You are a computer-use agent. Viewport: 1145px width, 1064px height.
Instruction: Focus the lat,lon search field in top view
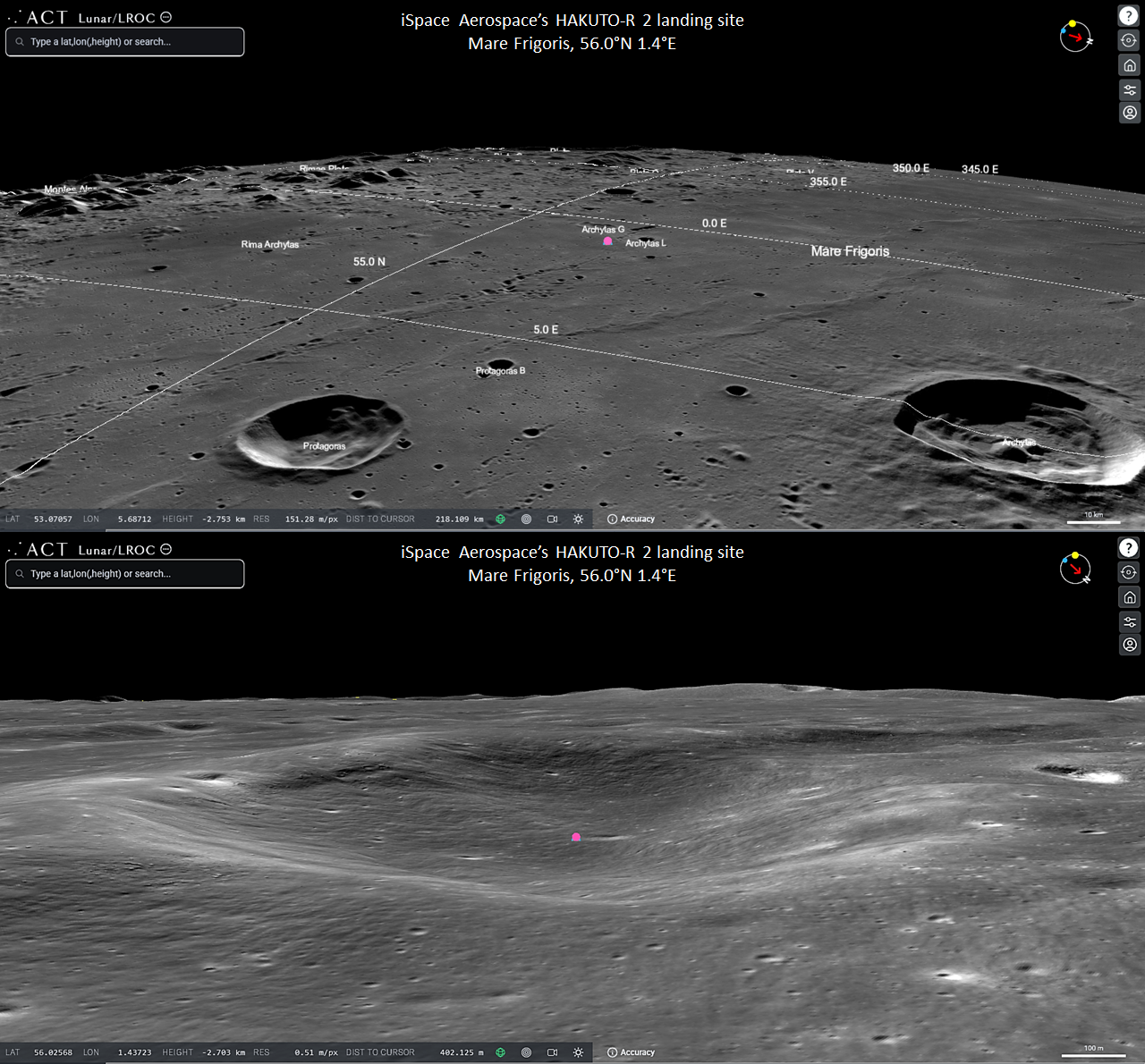pos(125,42)
